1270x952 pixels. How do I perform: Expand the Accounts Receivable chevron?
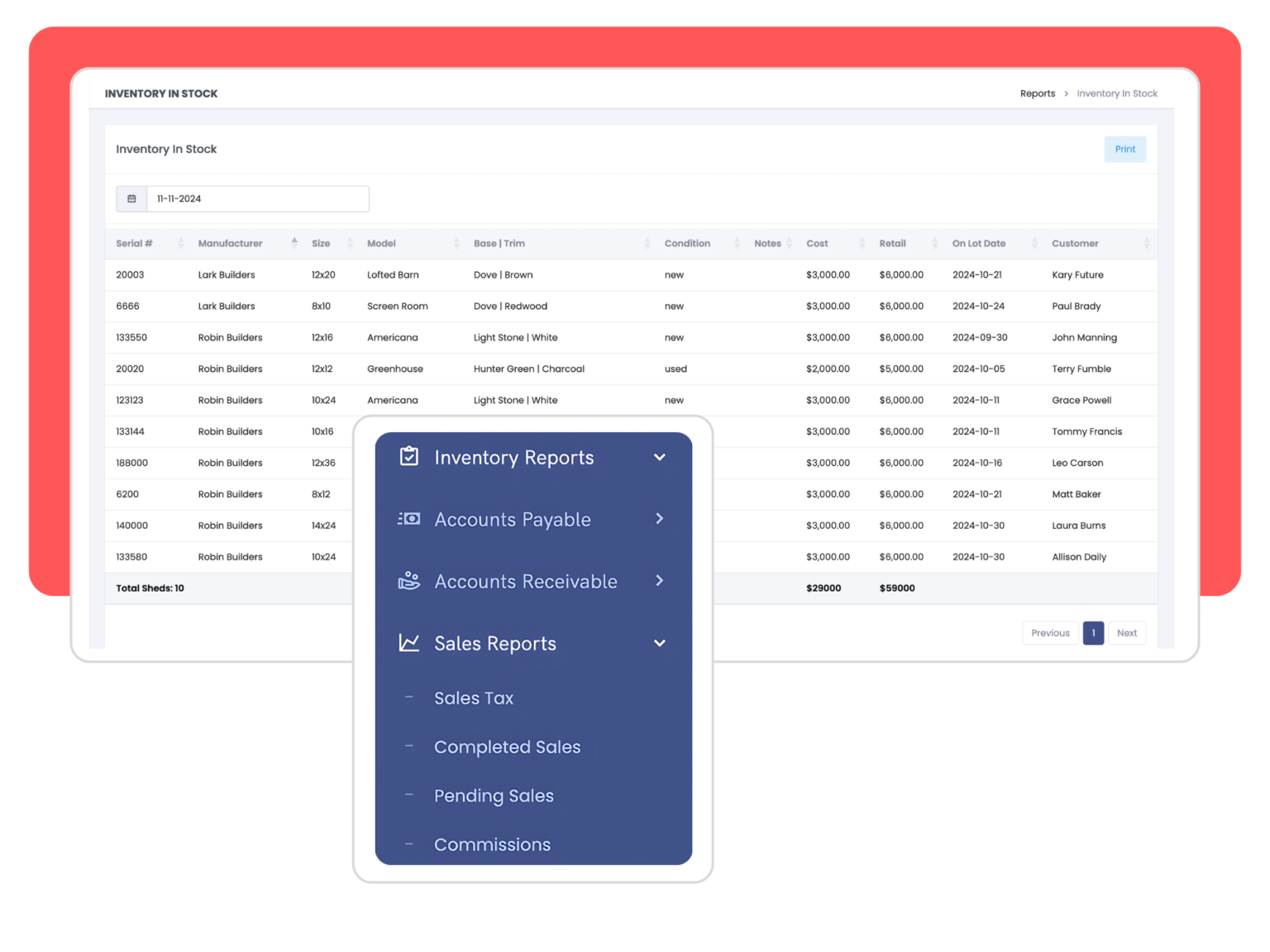click(660, 581)
